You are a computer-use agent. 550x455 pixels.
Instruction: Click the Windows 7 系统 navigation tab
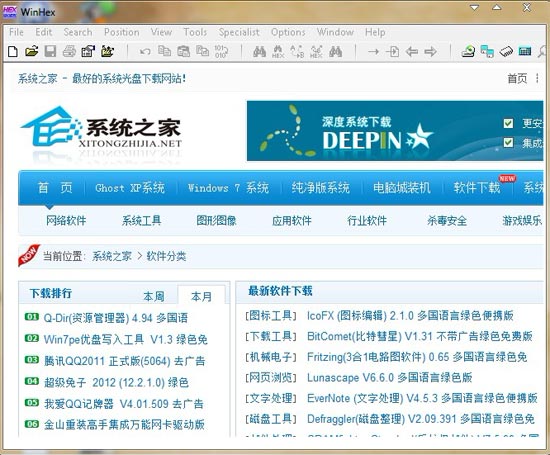click(x=228, y=188)
